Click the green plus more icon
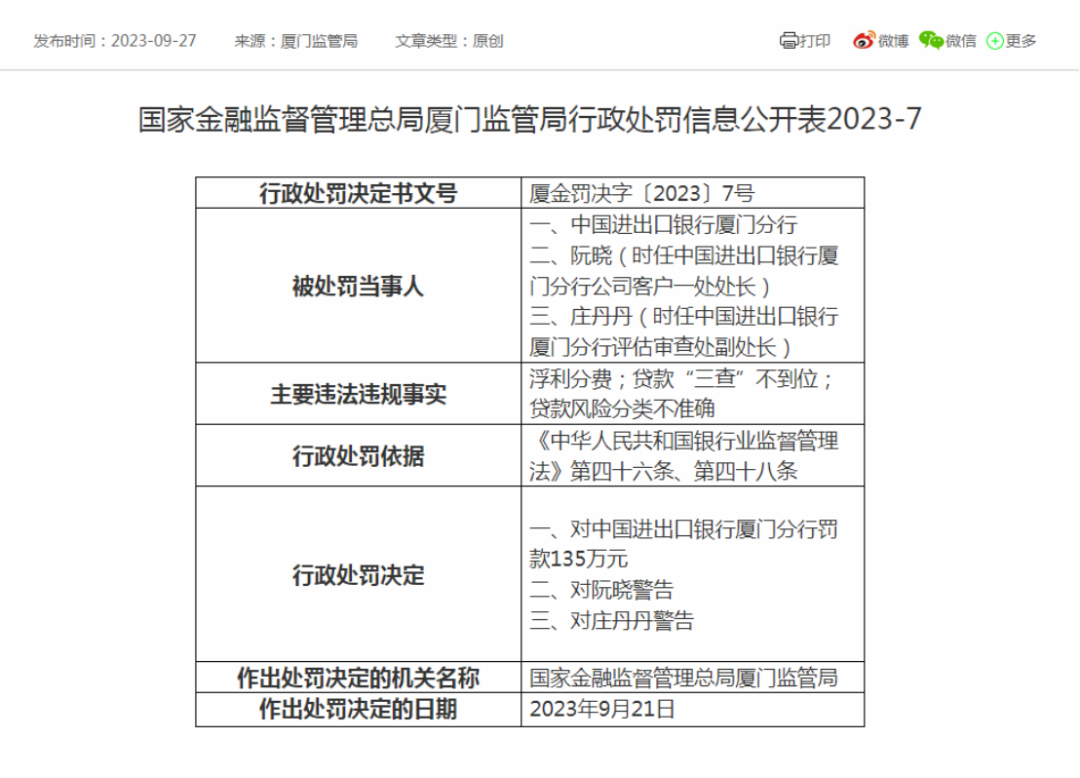 pyautogui.click(x=995, y=41)
